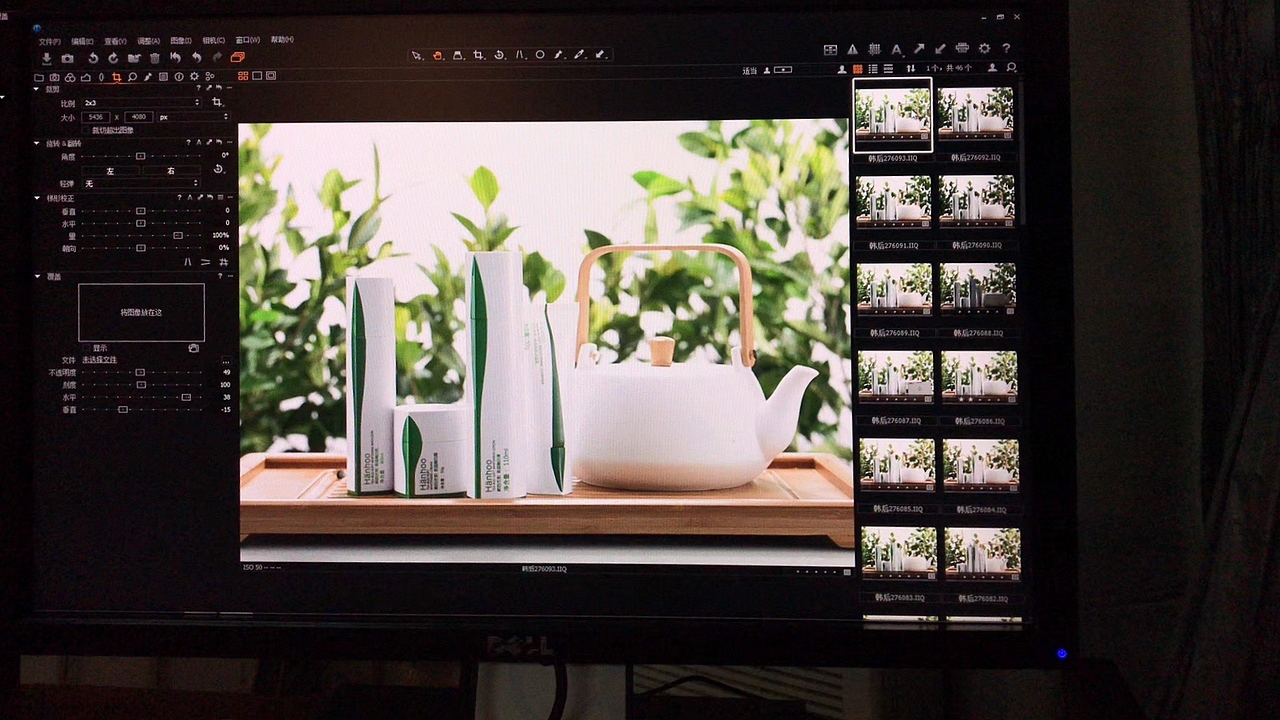
Task: Open Preferences gear icon top right
Action: click(x=984, y=49)
